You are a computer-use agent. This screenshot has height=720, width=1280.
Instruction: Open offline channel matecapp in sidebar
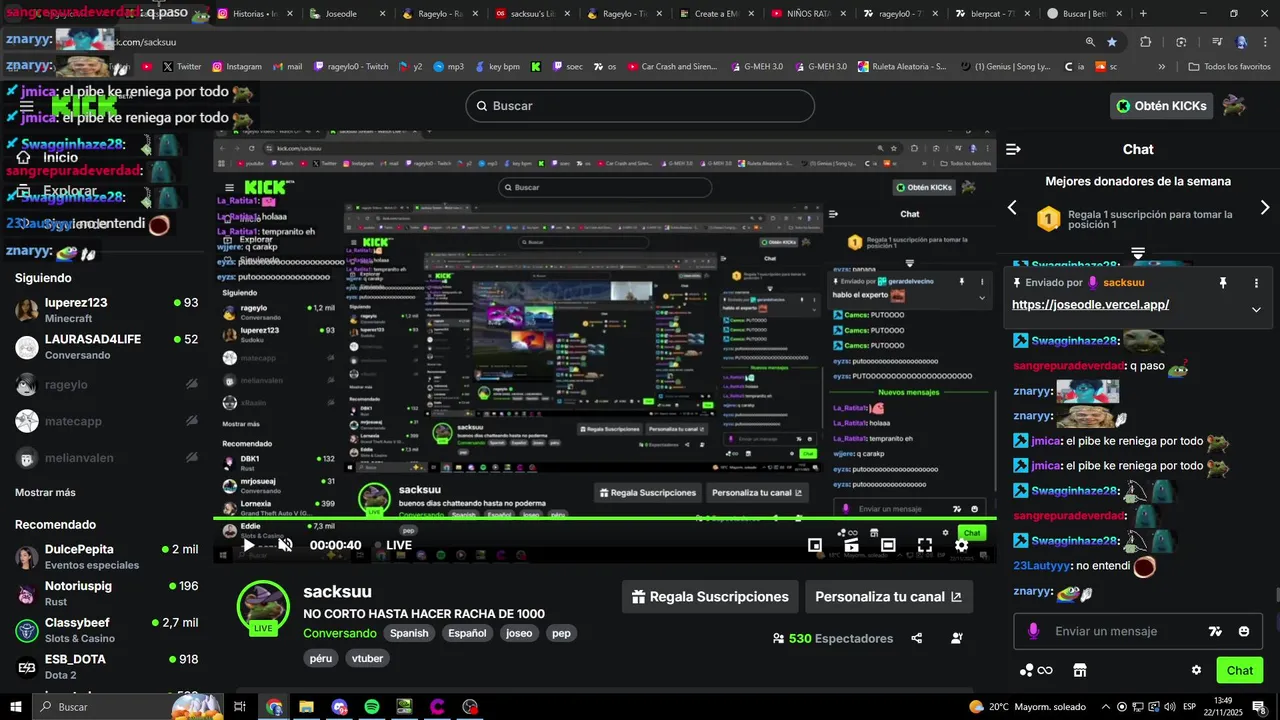pyautogui.click(x=106, y=421)
